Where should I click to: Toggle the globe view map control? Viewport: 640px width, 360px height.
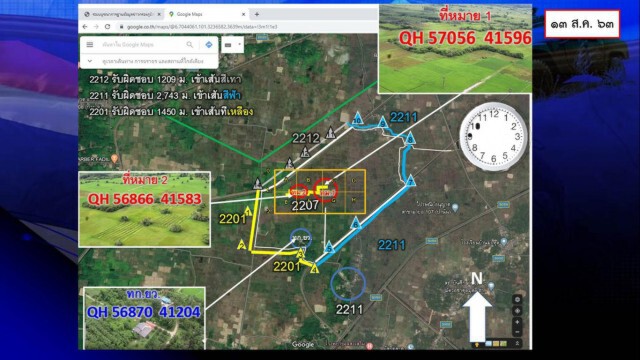pyautogui.click(x=517, y=300)
